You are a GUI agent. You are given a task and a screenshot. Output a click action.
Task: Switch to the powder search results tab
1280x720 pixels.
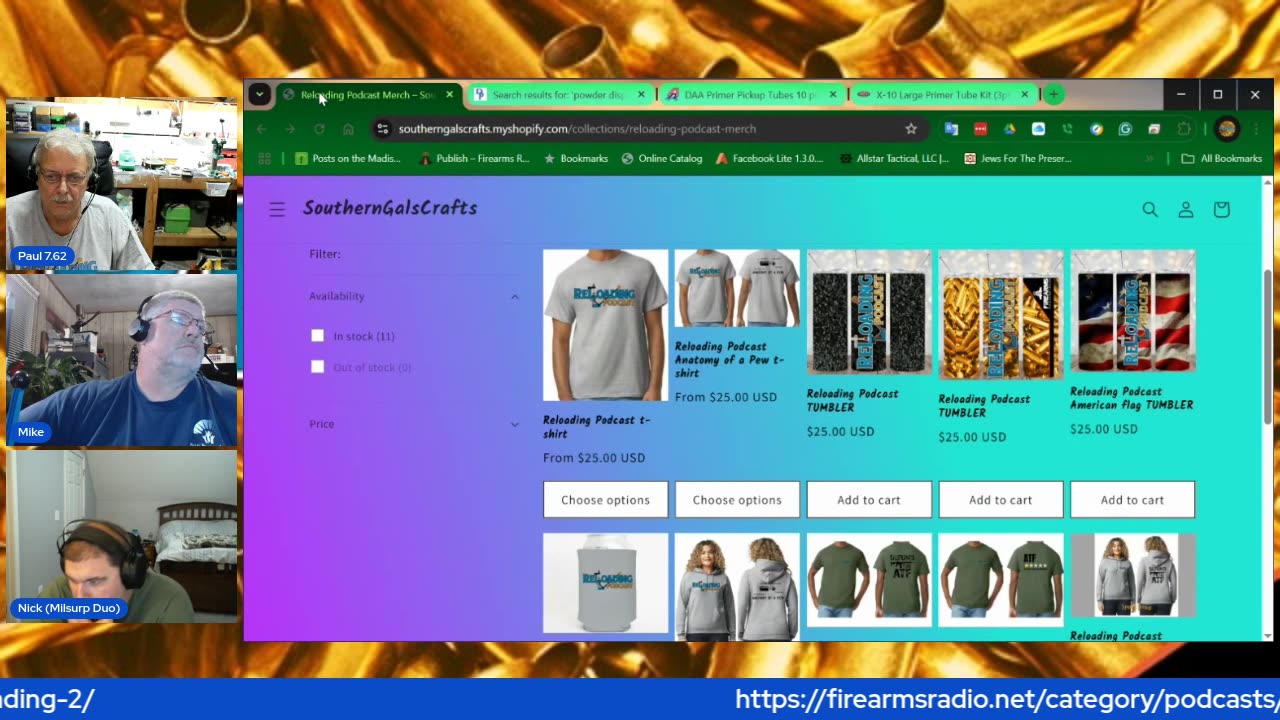[557, 95]
